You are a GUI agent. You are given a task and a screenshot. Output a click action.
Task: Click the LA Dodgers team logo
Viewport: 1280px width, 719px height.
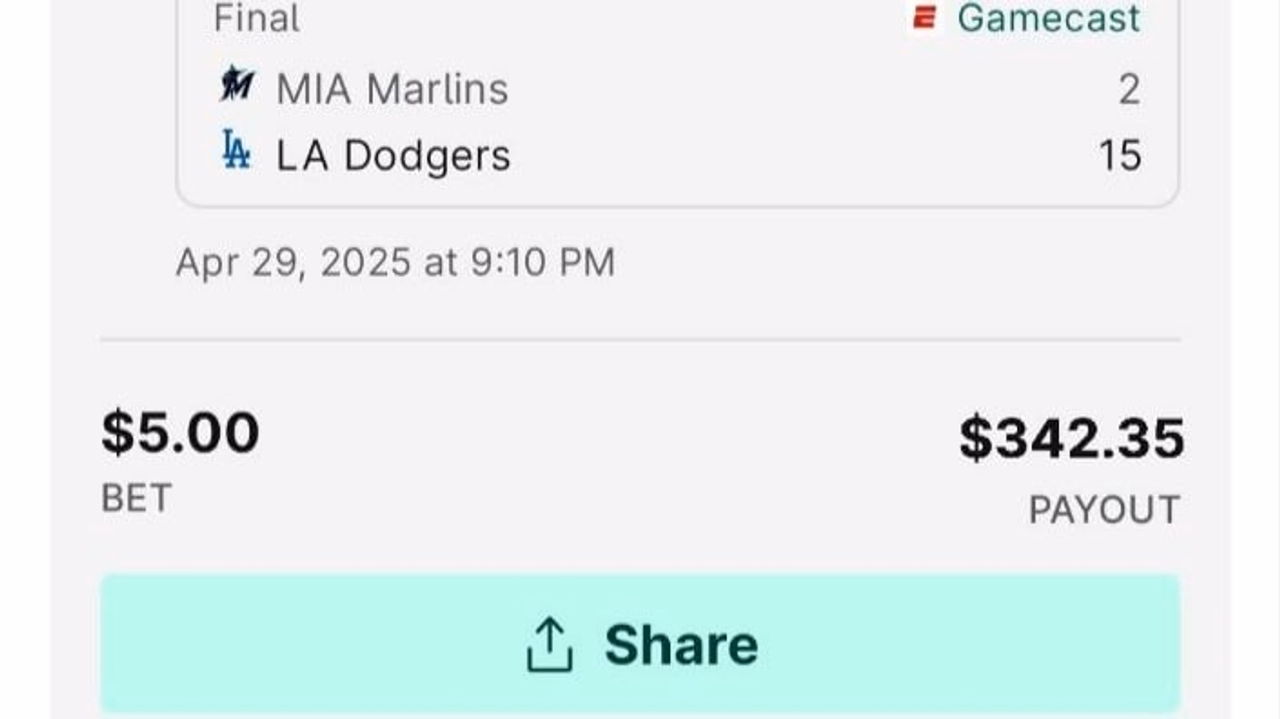[236, 150]
